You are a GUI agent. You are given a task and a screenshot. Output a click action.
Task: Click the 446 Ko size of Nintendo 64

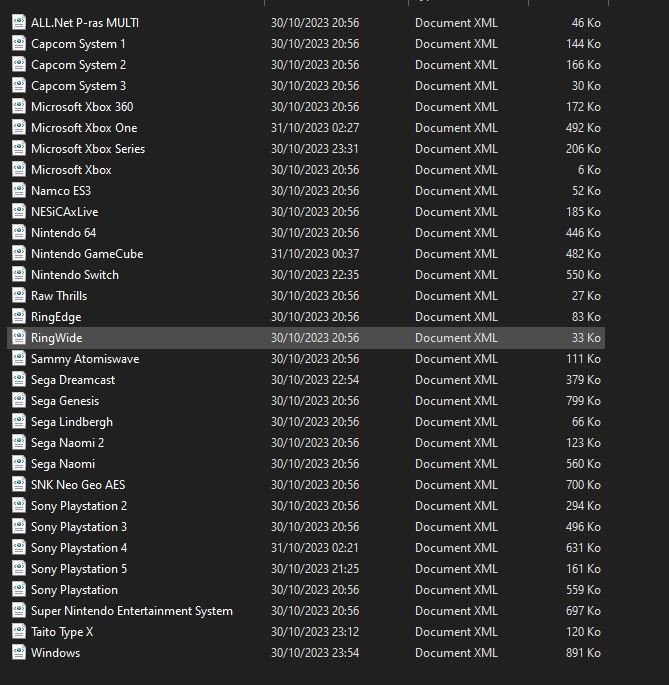pyautogui.click(x=583, y=232)
